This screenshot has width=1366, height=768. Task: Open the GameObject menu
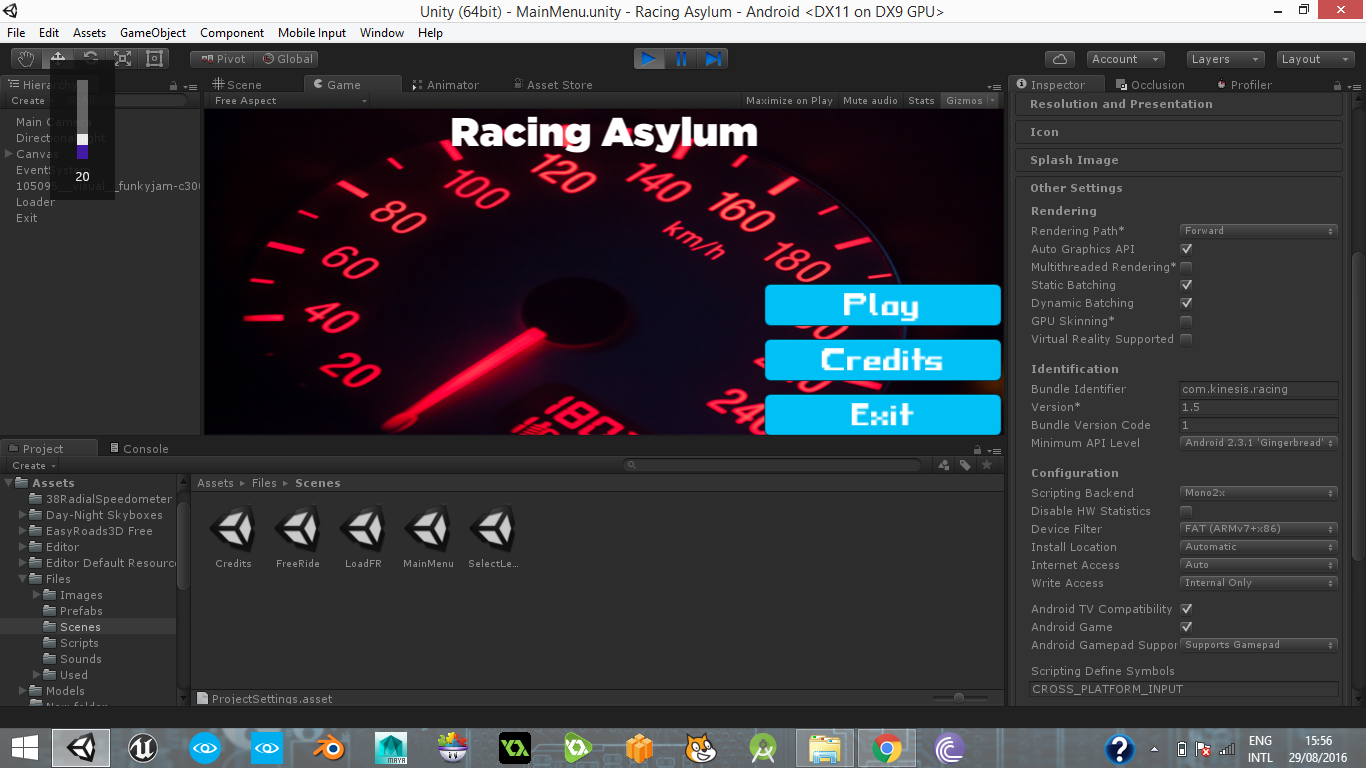(153, 33)
